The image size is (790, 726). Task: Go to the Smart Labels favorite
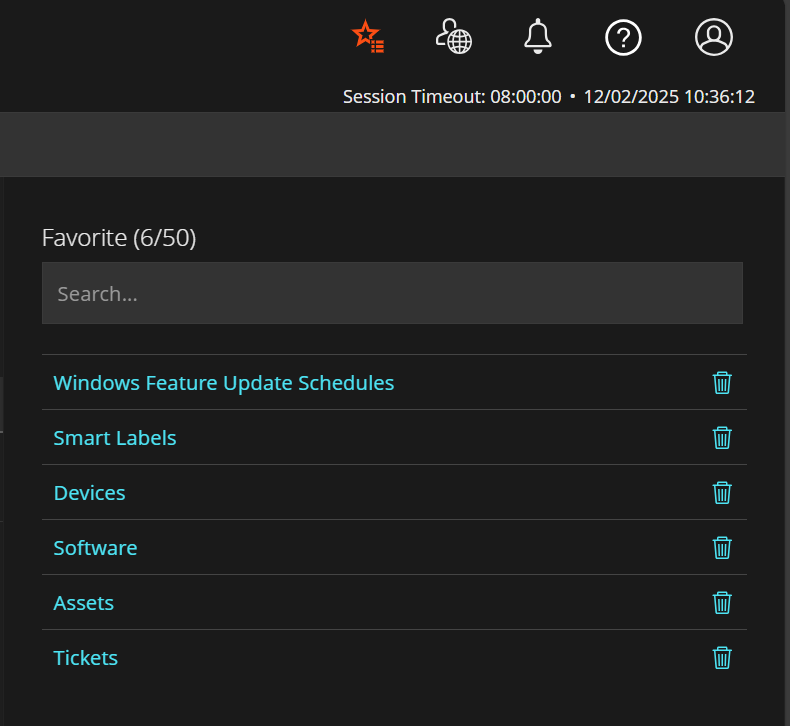(115, 438)
